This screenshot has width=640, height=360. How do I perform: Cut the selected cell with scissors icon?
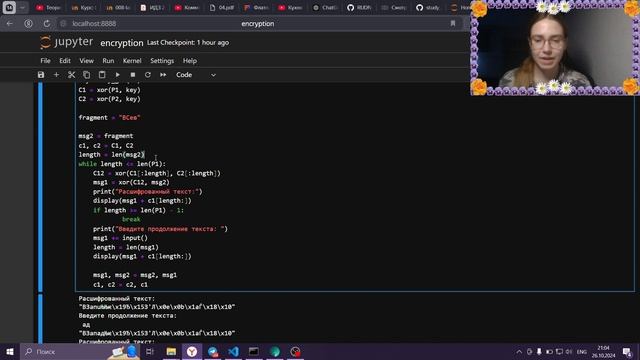[71, 75]
